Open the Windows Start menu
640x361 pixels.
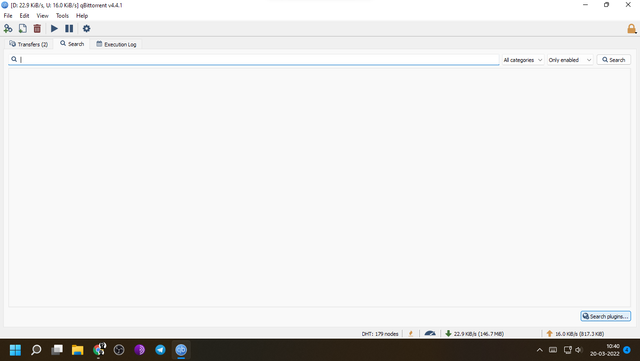click(x=15, y=350)
